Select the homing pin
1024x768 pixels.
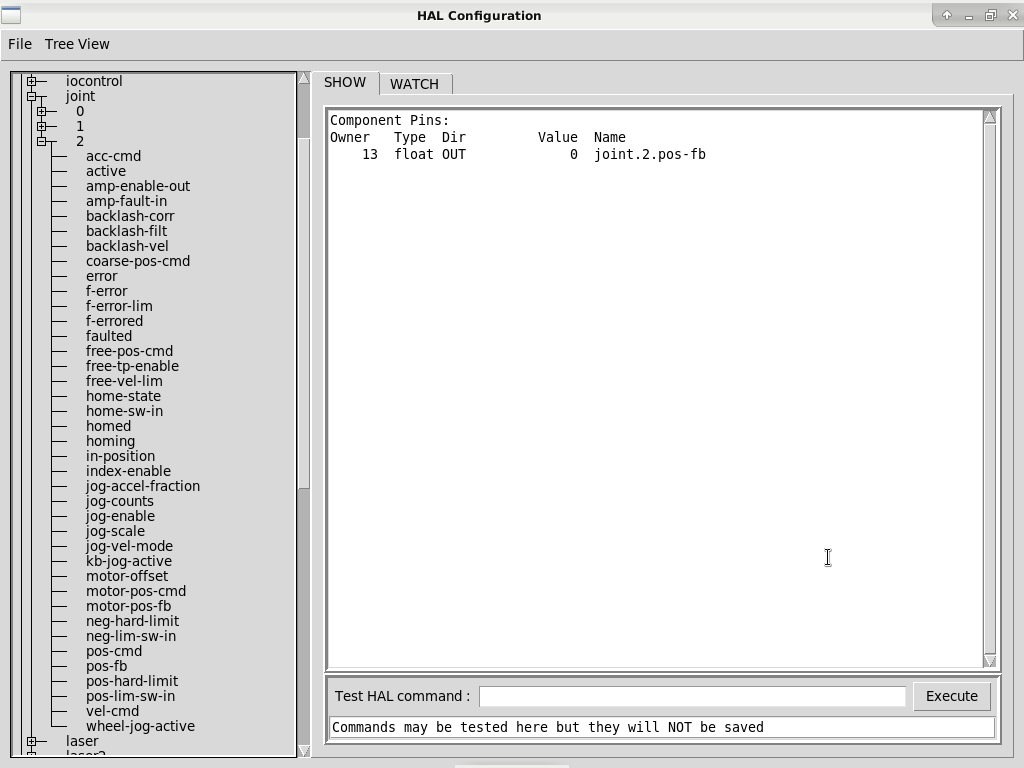point(110,441)
